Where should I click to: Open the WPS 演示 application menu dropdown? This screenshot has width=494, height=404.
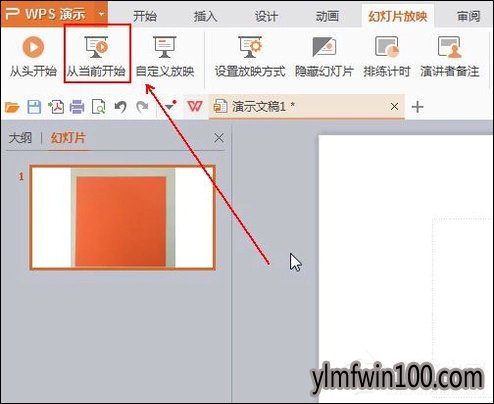coord(102,14)
